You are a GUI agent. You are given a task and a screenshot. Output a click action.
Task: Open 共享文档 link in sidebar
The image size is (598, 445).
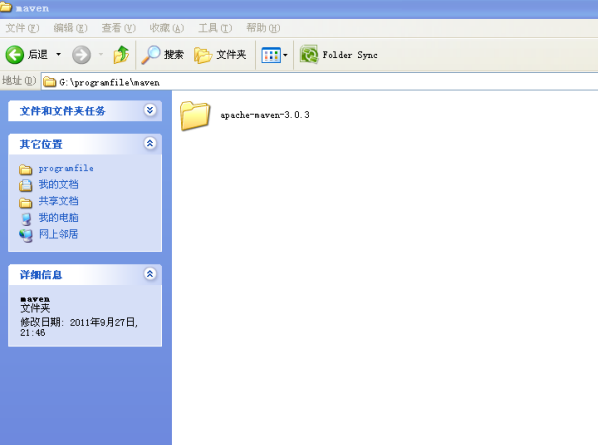(58, 201)
